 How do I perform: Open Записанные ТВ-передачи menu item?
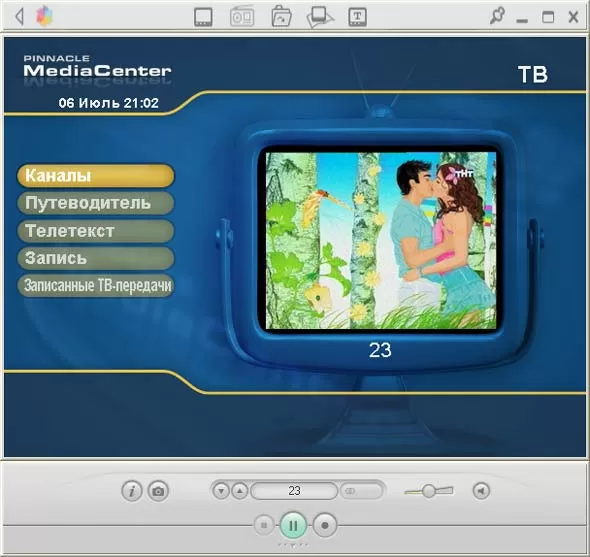click(x=96, y=286)
